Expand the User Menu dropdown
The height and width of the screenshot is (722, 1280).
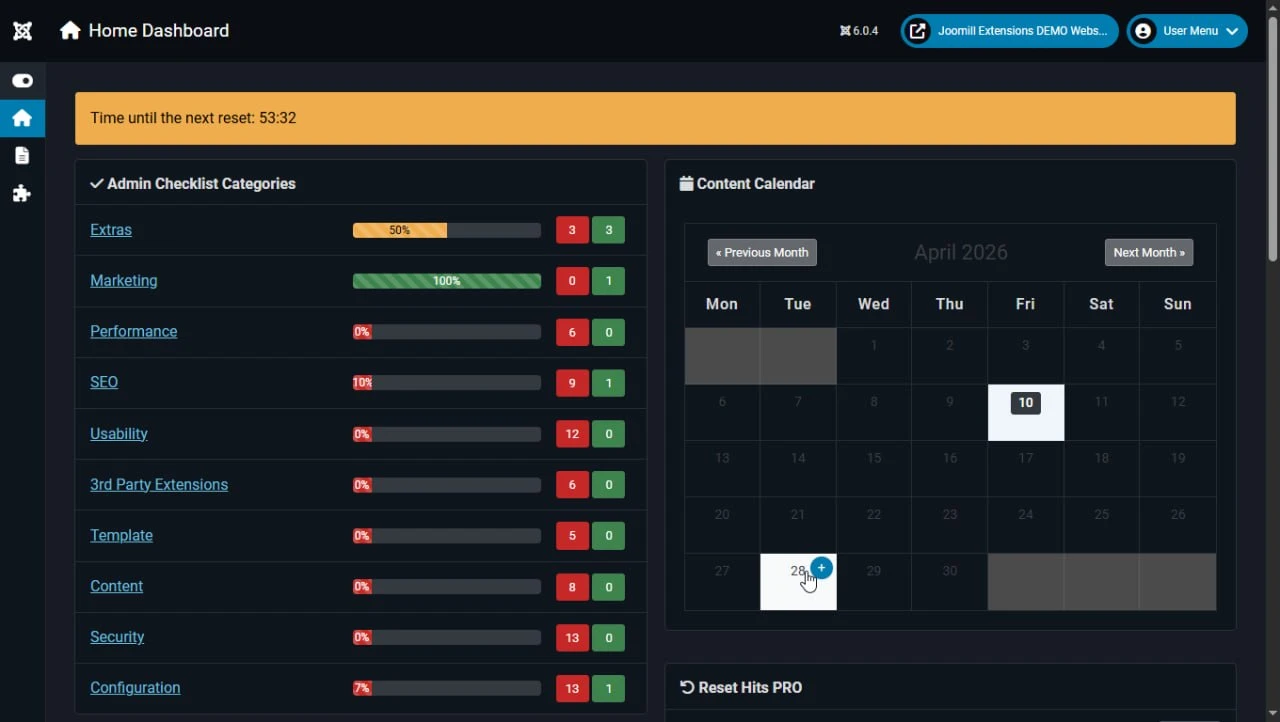[x=1187, y=31]
